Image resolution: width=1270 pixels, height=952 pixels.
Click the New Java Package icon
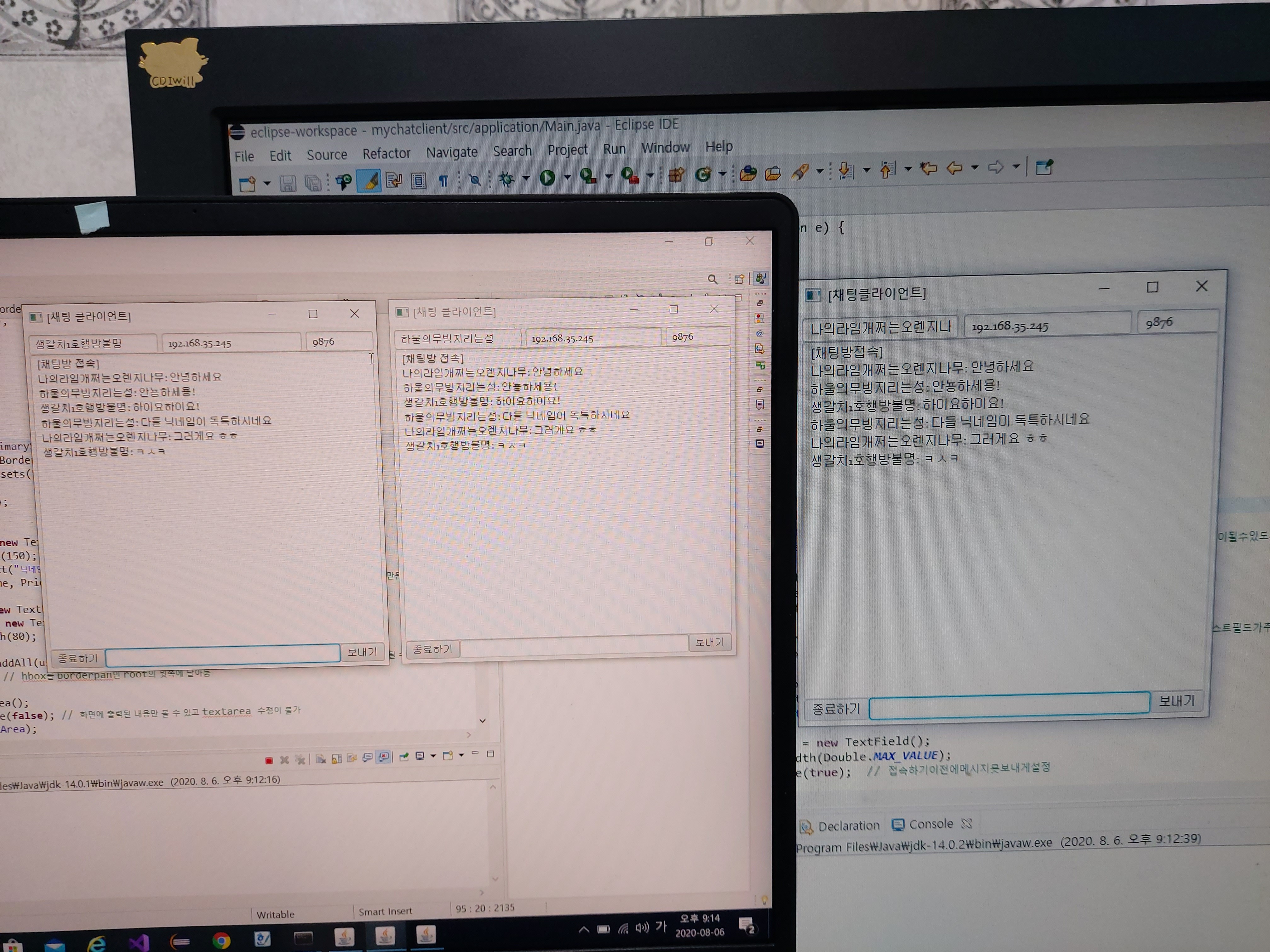point(676,174)
